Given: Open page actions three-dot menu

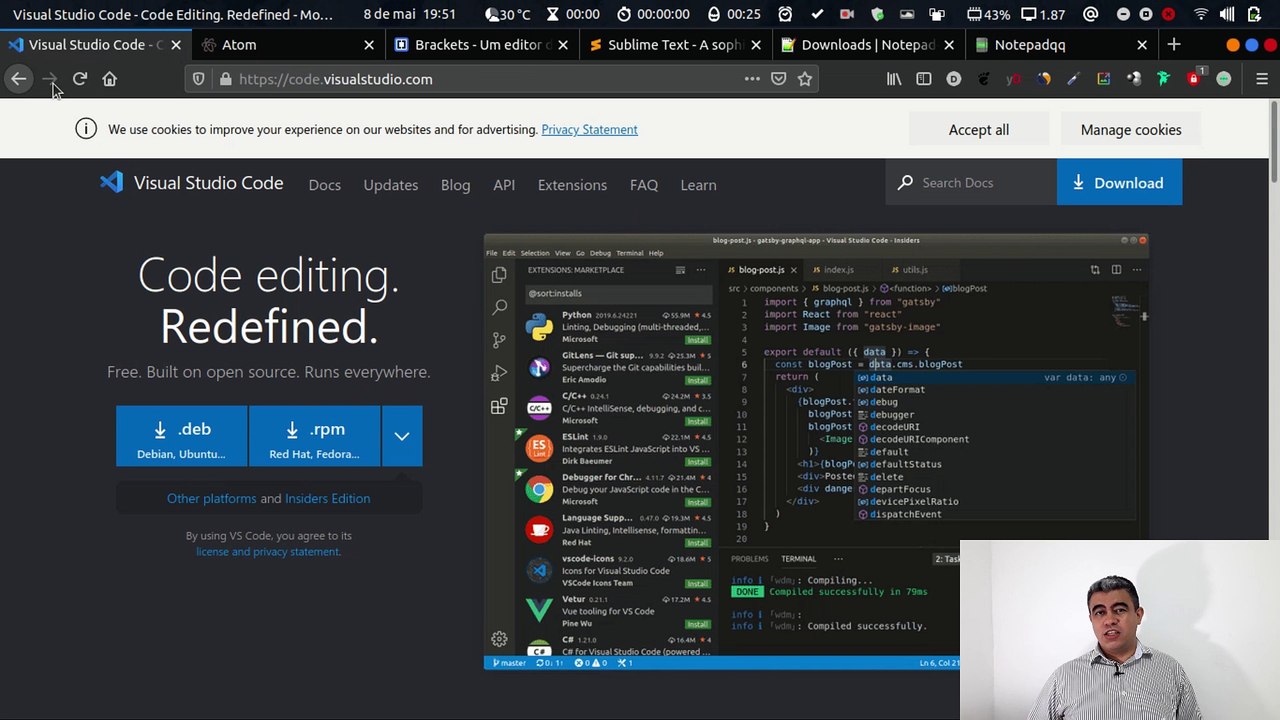Looking at the screenshot, I should [x=752, y=79].
